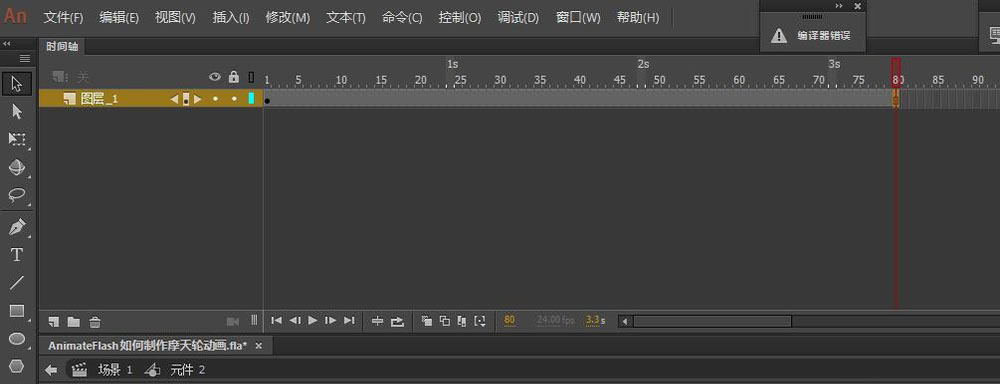Add a new layer folder
The image size is (1000, 384).
coord(74,321)
